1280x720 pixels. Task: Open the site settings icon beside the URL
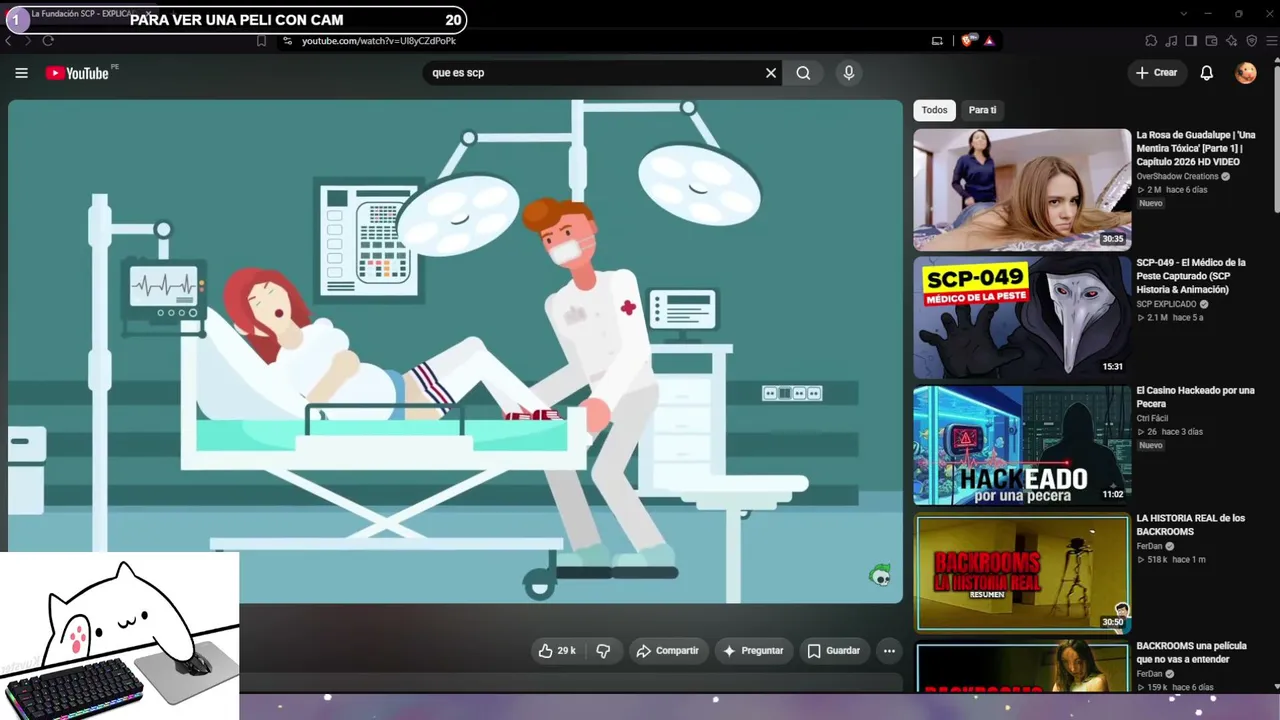287,41
